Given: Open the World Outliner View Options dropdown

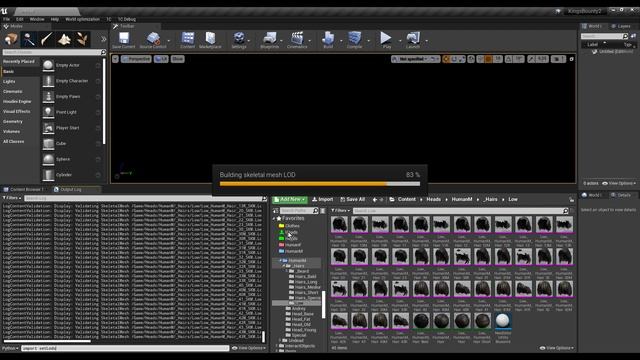Looking at the screenshot, I should [619, 184].
